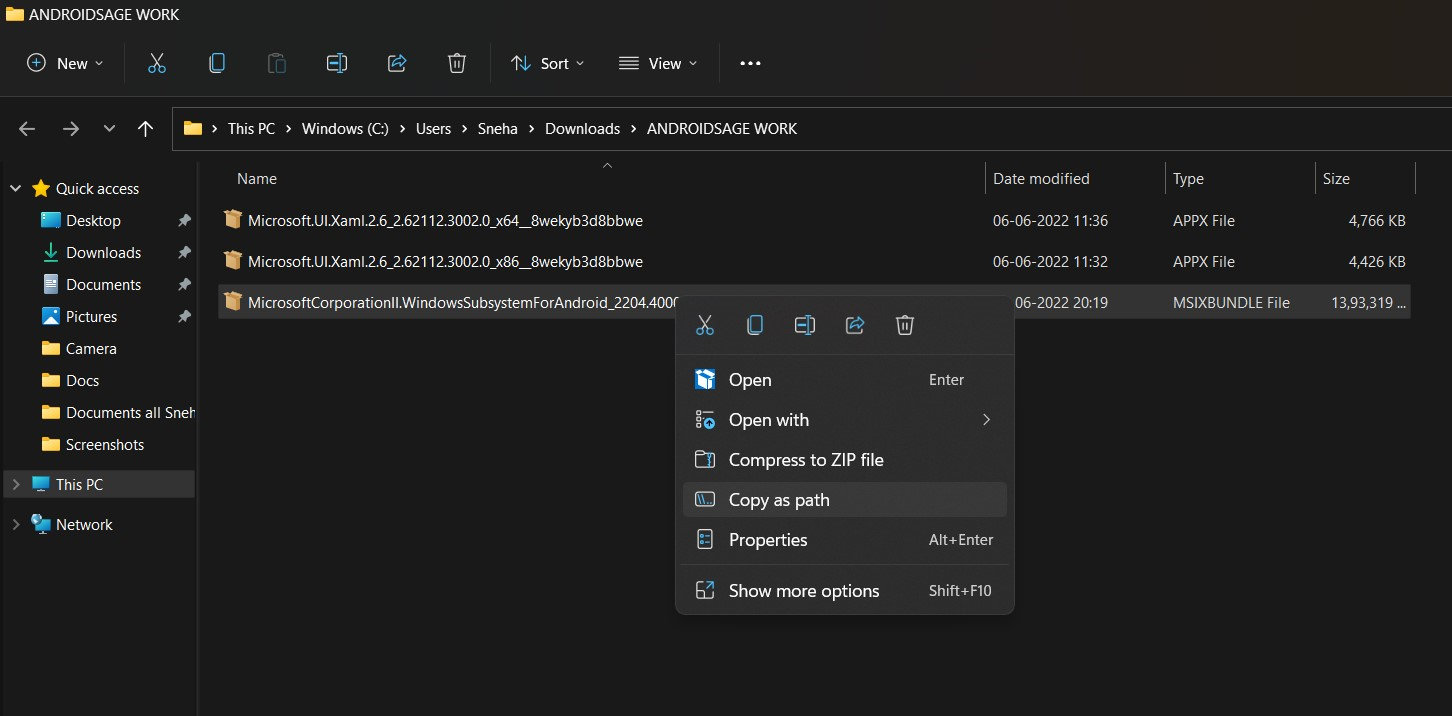The height and width of the screenshot is (716, 1452).
Task: Go up one folder with the up arrow
Action: (146, 128)
